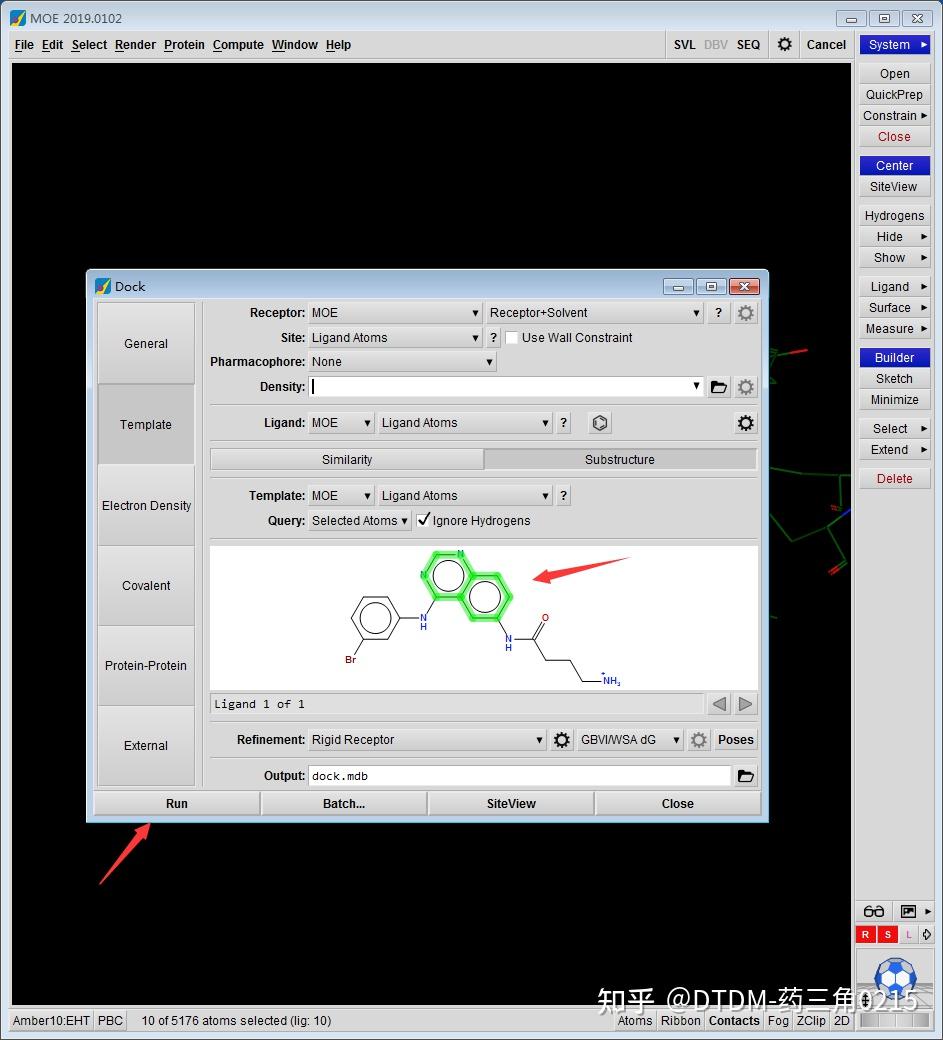
Task: Show next ligand with right arrow
Action: point(745,704)
